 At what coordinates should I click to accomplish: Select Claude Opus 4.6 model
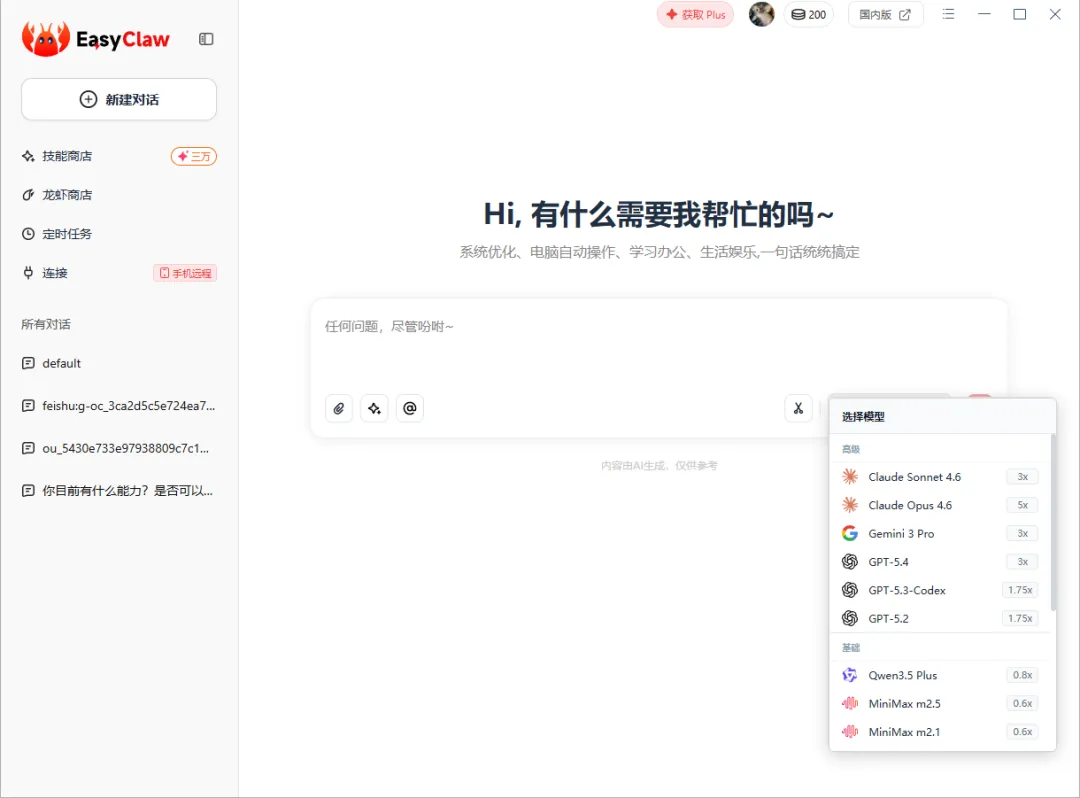(939, 505)
